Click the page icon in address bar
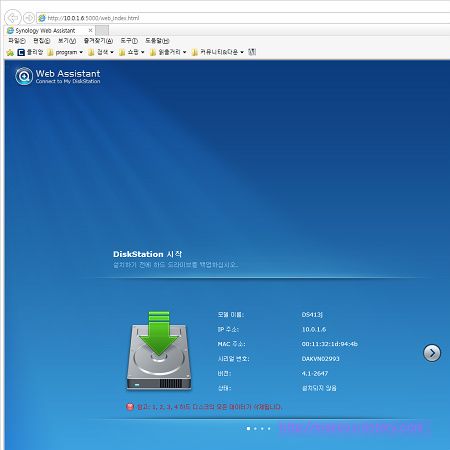 [x=42, y=18]
